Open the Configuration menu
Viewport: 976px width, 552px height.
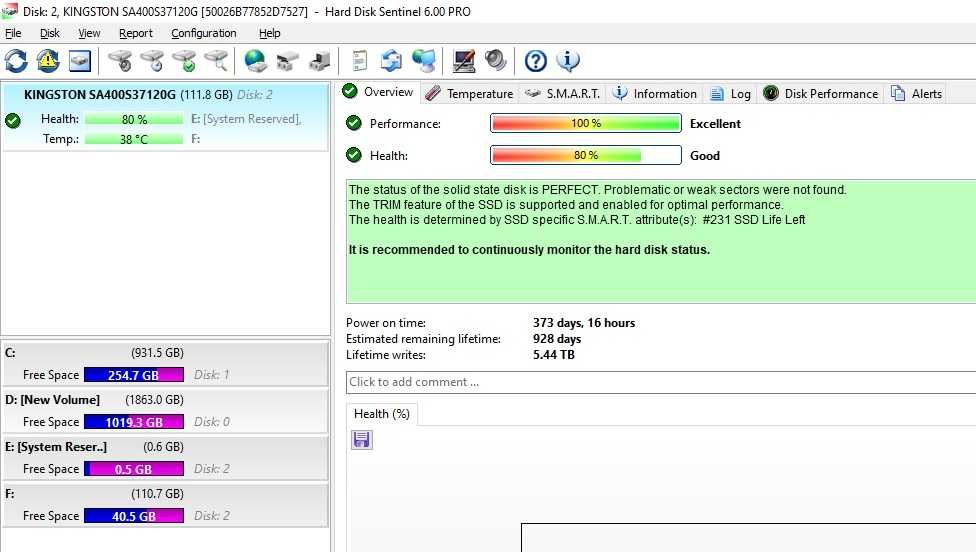(204, 33)
